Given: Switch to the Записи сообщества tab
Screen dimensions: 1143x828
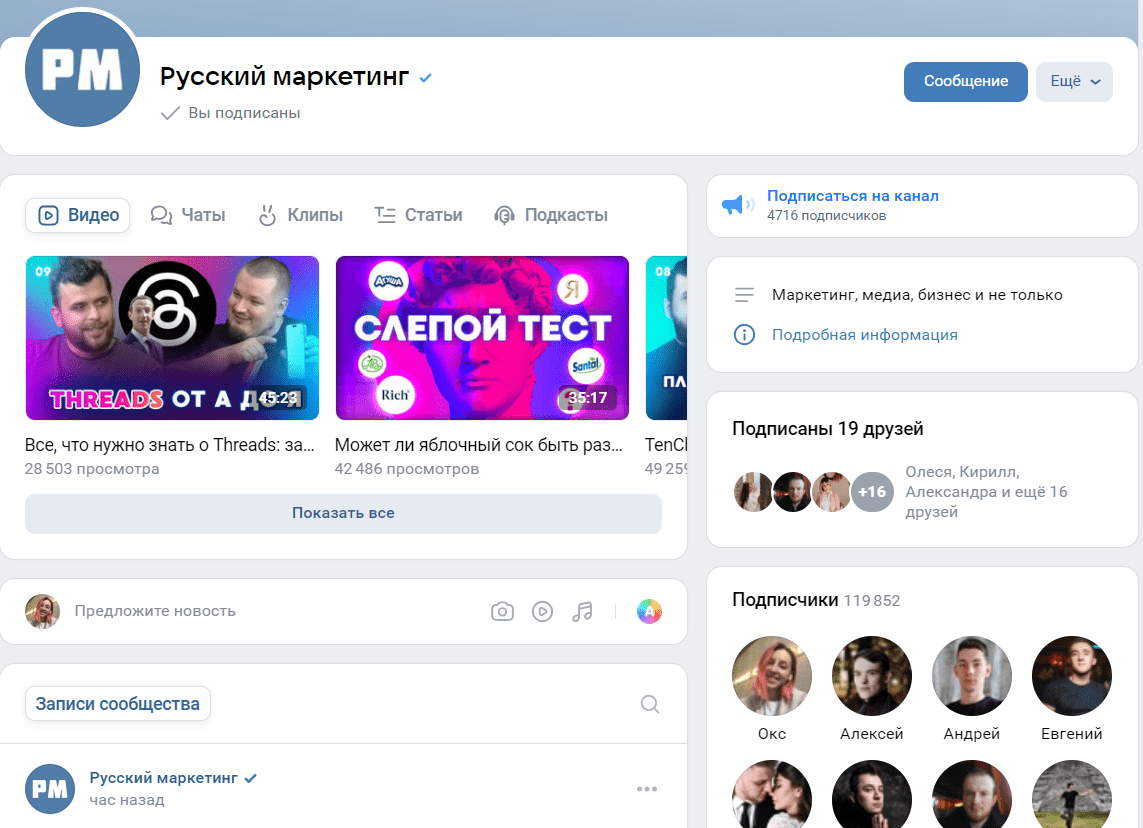Looking at the screenshot, I should [117, 704].
